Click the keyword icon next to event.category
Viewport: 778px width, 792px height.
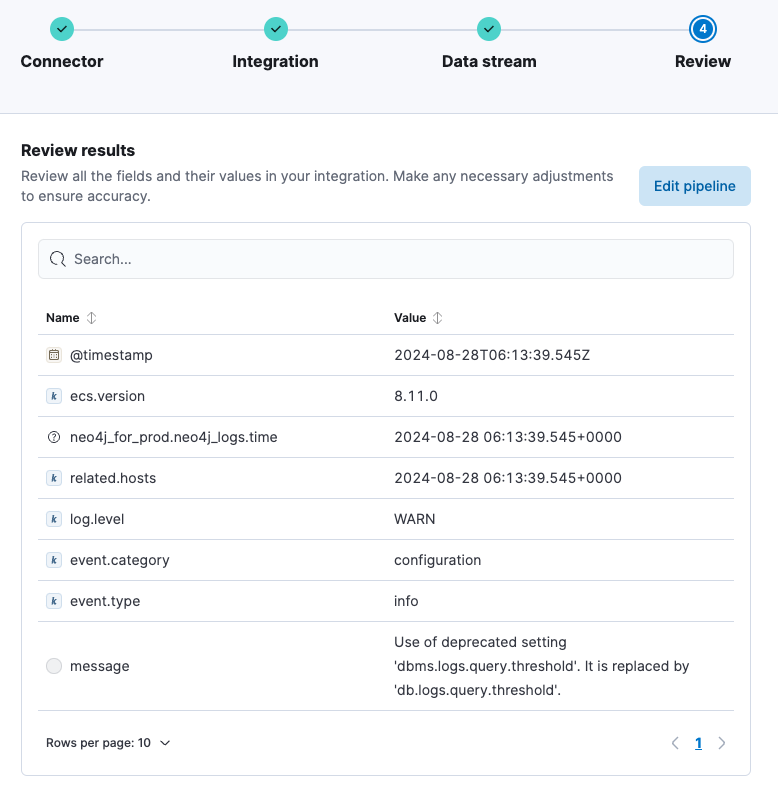[x=54, y=560]
